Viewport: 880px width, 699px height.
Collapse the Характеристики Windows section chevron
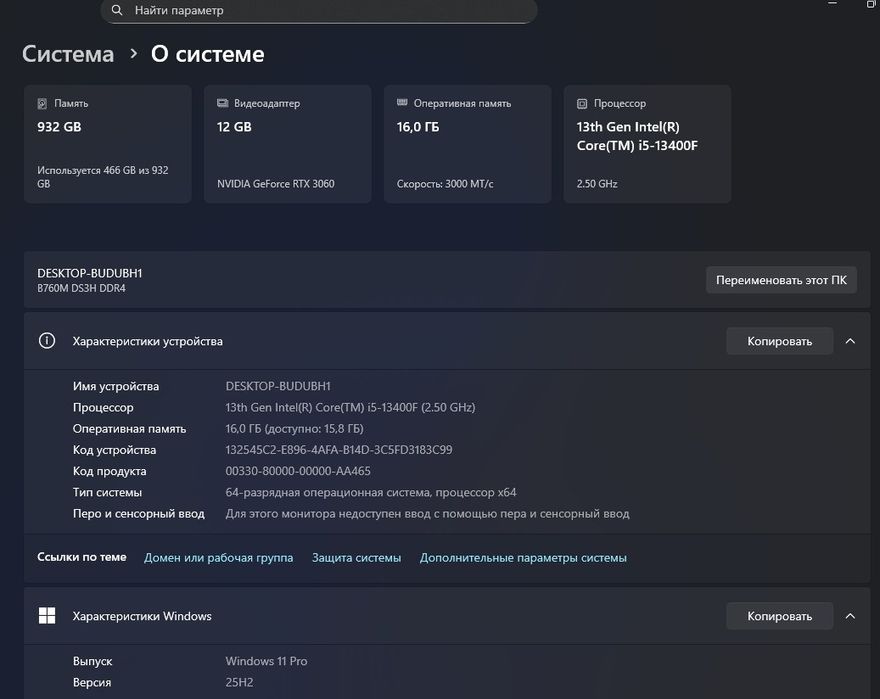tap(850, 616)
